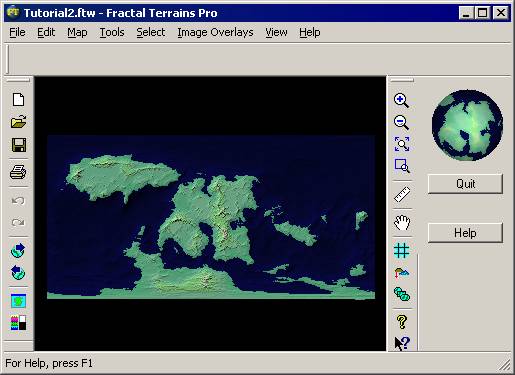Choose the Zoom Window tool

pyautogui.click(x=402, y=166)
